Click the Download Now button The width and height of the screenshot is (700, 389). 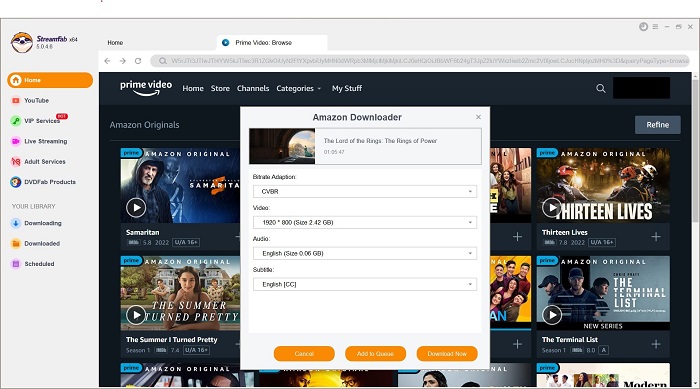coord(447,353)
